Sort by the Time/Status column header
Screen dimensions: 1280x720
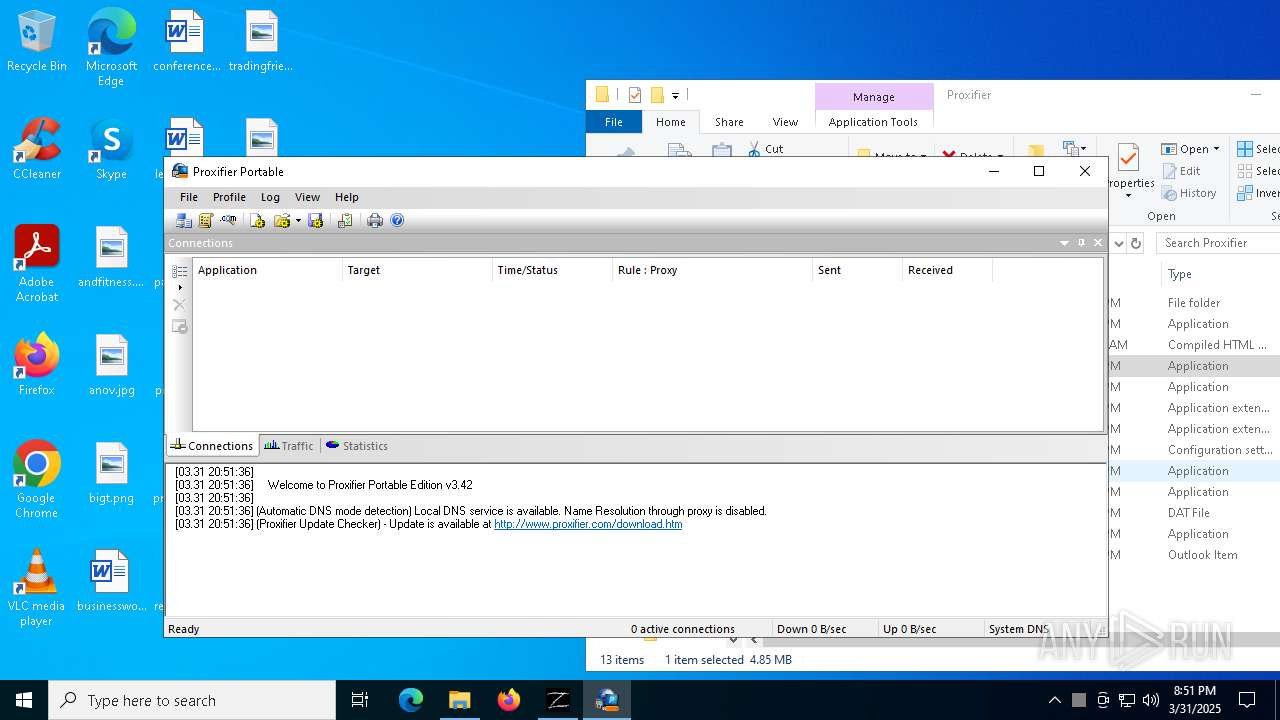click(552, 270)
